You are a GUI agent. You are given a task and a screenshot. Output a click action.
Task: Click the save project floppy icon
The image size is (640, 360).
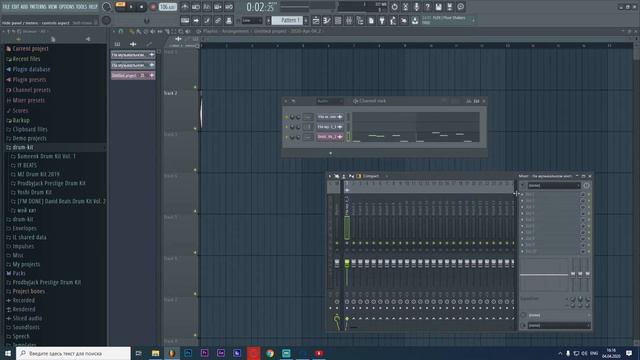pyautogui.click(x=438, y=7)
